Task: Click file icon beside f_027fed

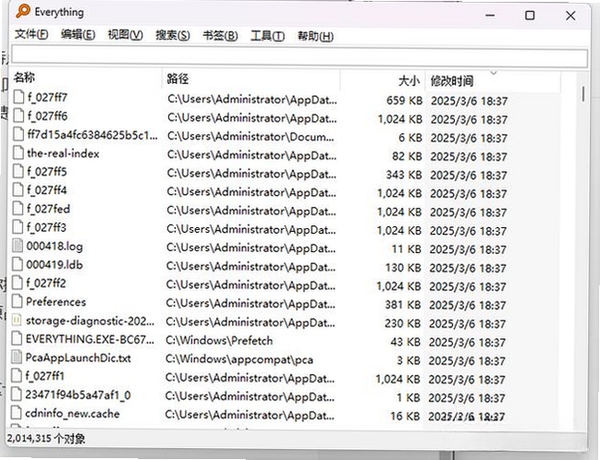Action: pyautogui.click(x=18, y=209)
